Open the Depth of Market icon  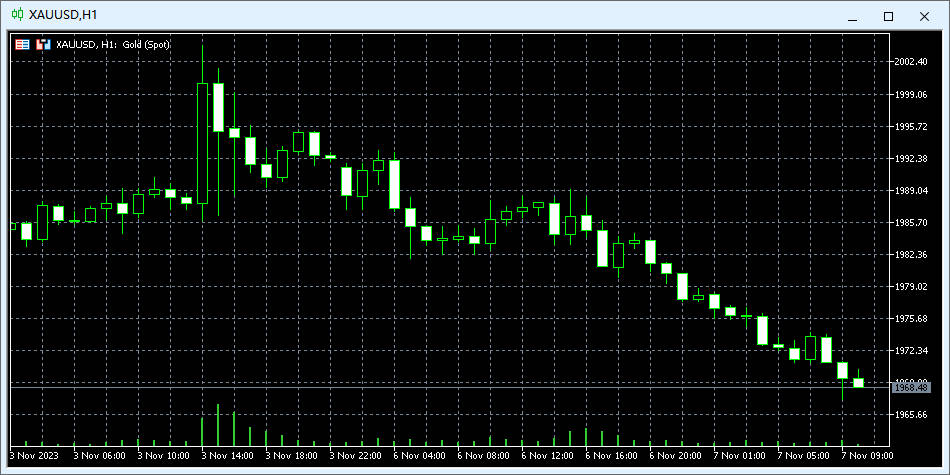coord(42,44)
